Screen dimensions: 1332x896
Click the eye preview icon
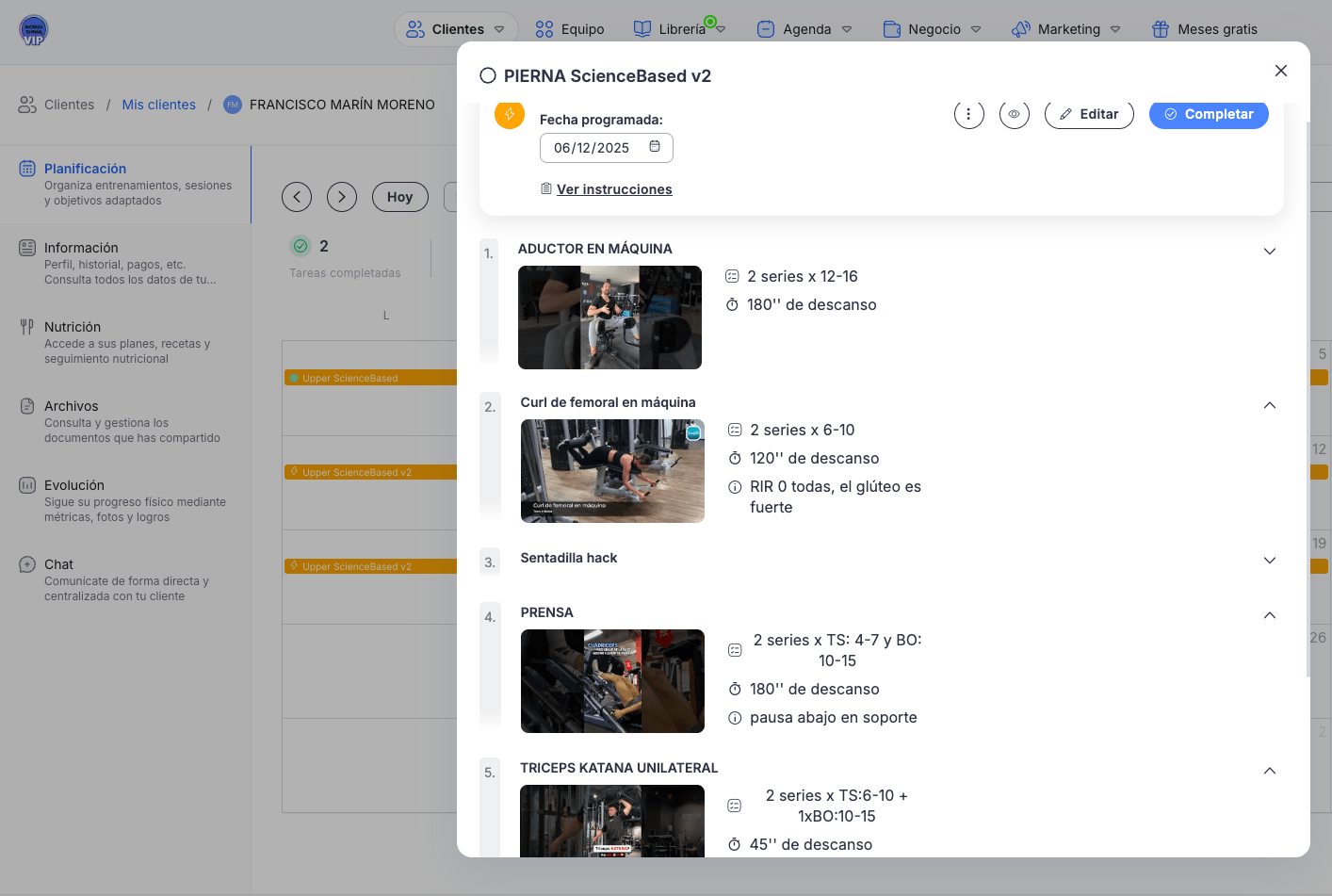pyautogui.click(x=1014, y=114)
